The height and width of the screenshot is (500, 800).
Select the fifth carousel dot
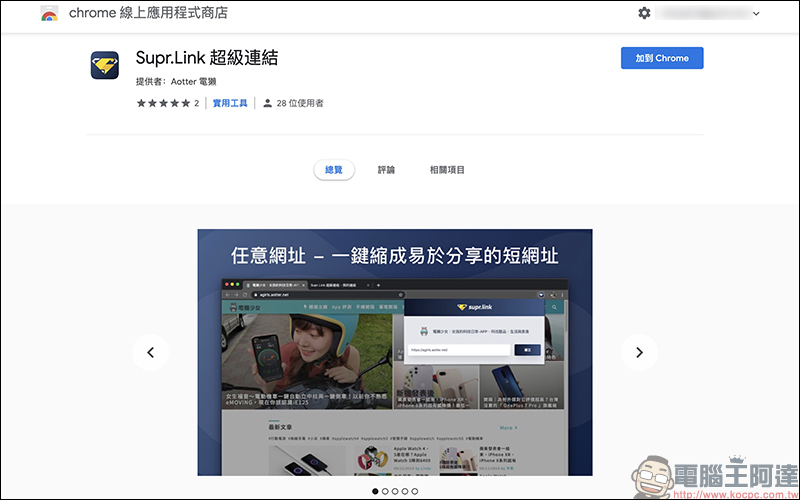coord(415,491)
